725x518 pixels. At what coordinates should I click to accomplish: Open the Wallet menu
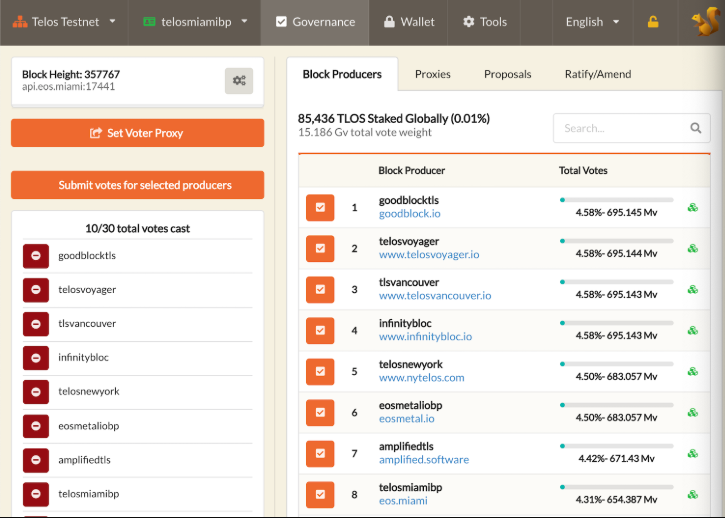click(x=408, y=22)
